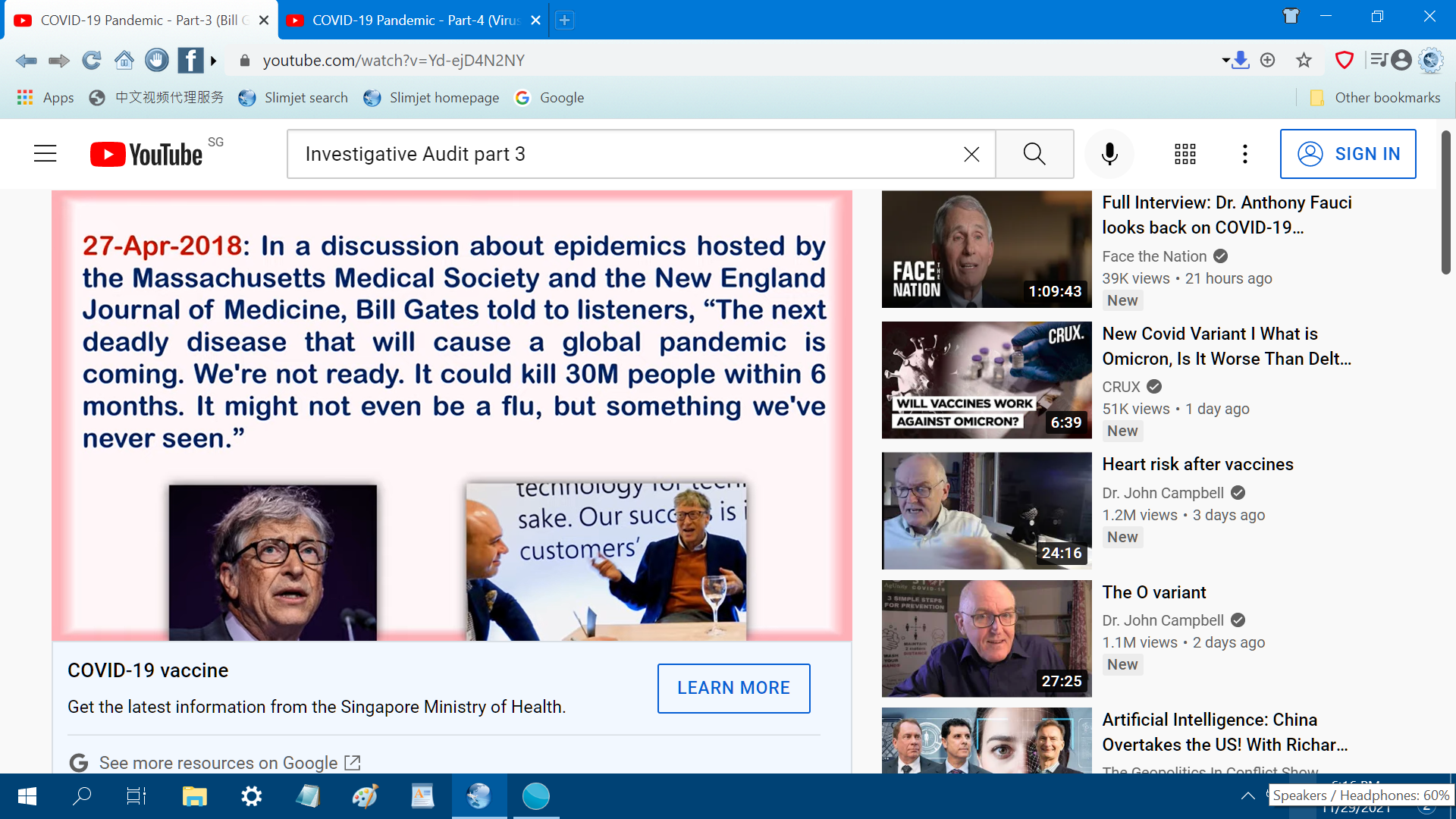Start voice search with the microphone
This screenshot has width=1456, height=819.
(x=1109, y=154)
